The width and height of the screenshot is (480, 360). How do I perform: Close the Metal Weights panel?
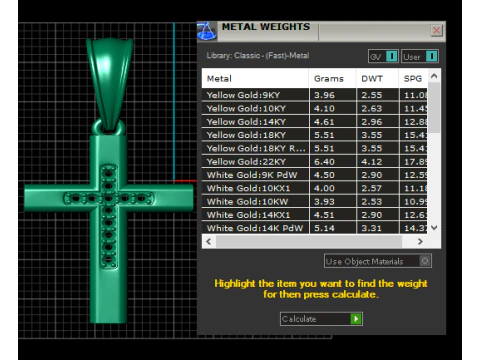436,31
